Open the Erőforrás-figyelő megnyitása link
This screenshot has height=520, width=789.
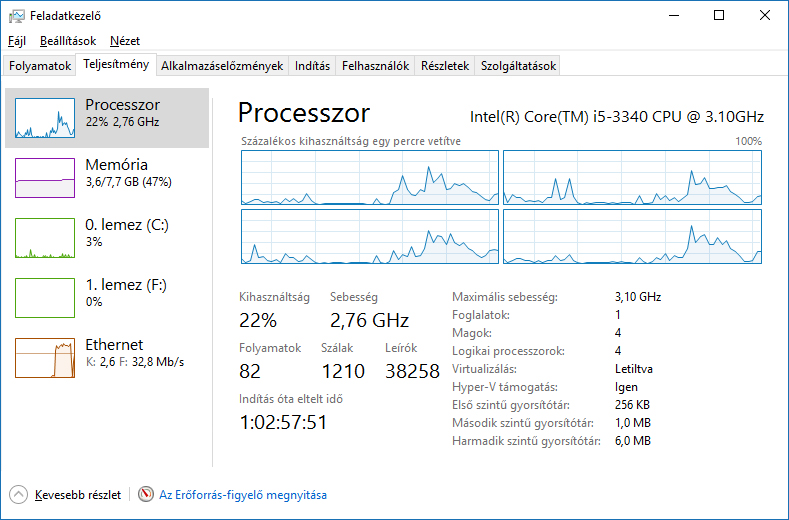click(243, 495)
